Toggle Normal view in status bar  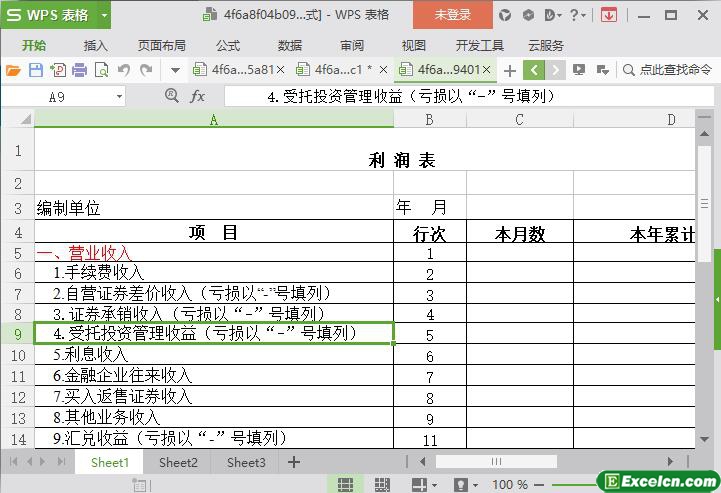pyautogui.click(x=345, y=484)
